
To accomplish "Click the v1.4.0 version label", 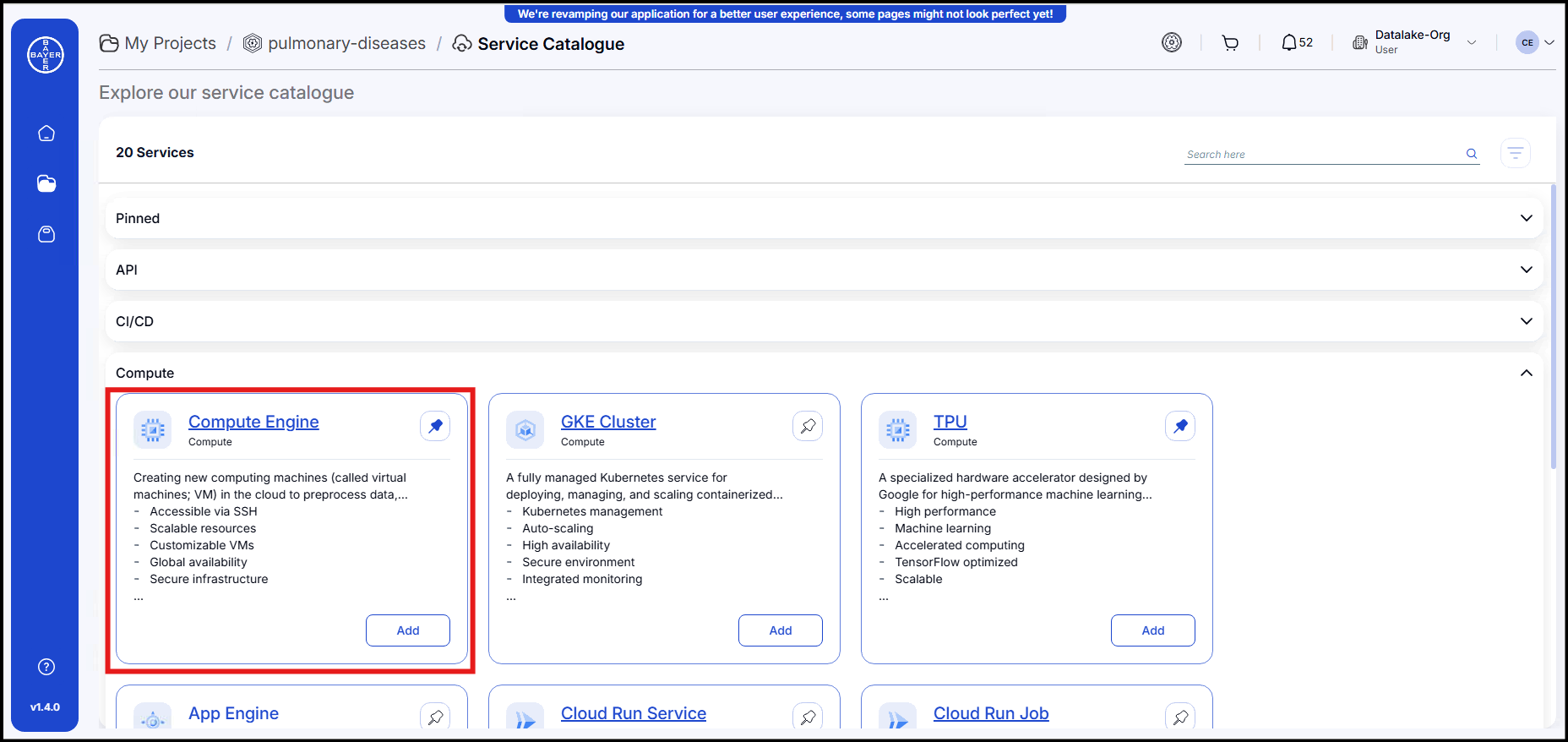I will click(x=46, y=707).
